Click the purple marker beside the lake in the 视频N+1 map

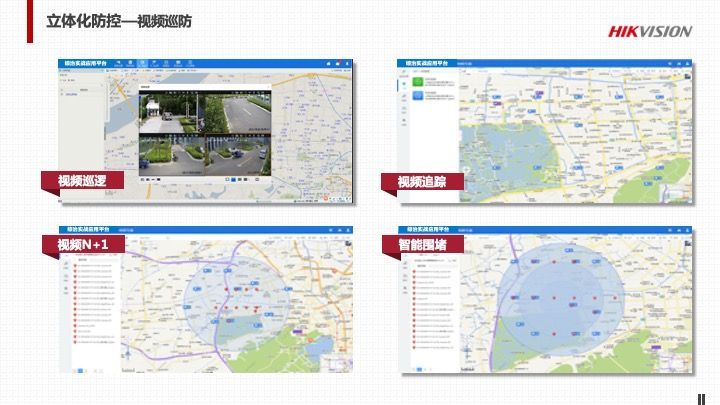(298, 331)
